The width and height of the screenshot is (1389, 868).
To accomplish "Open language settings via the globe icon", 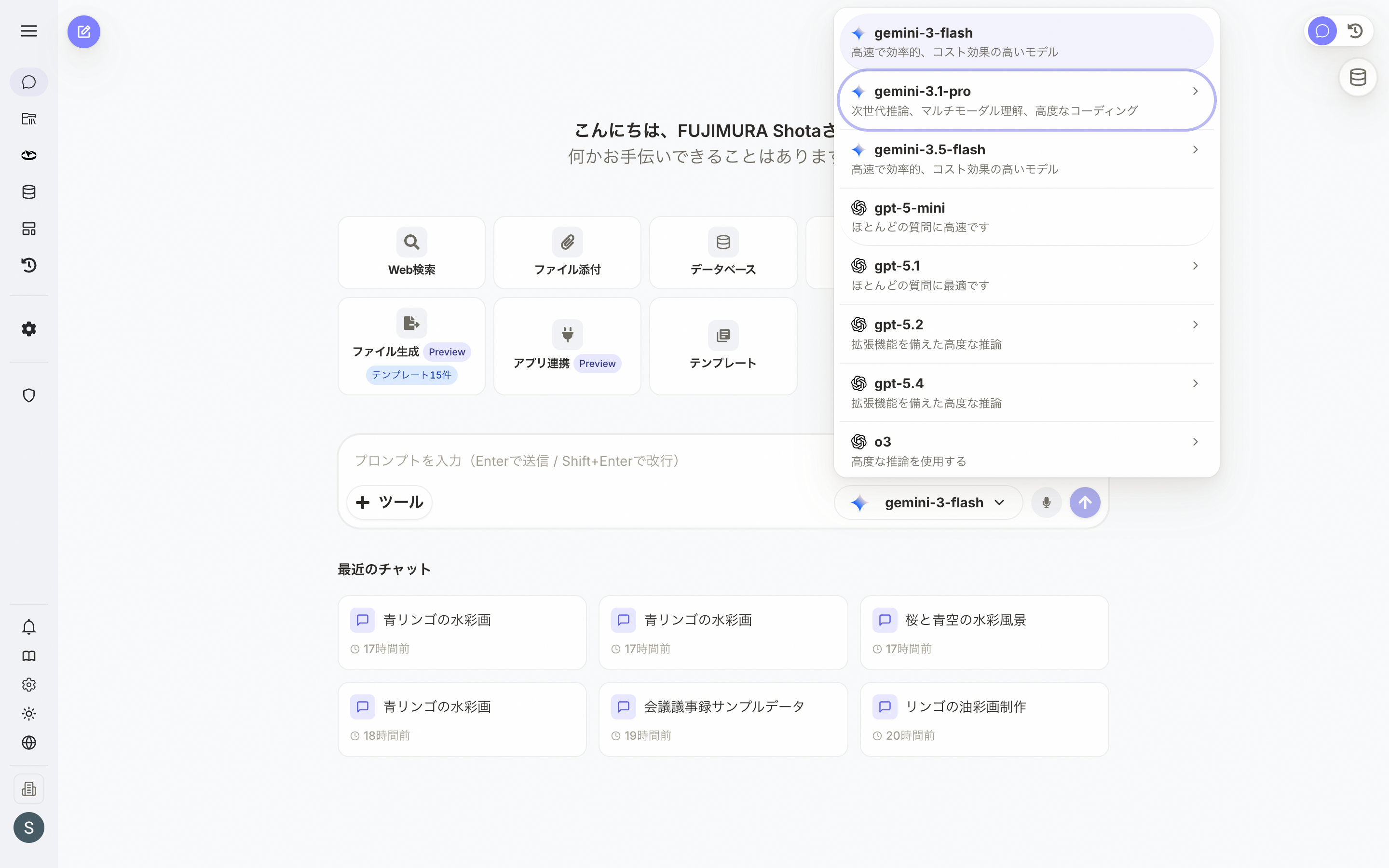I will (29, 743).
